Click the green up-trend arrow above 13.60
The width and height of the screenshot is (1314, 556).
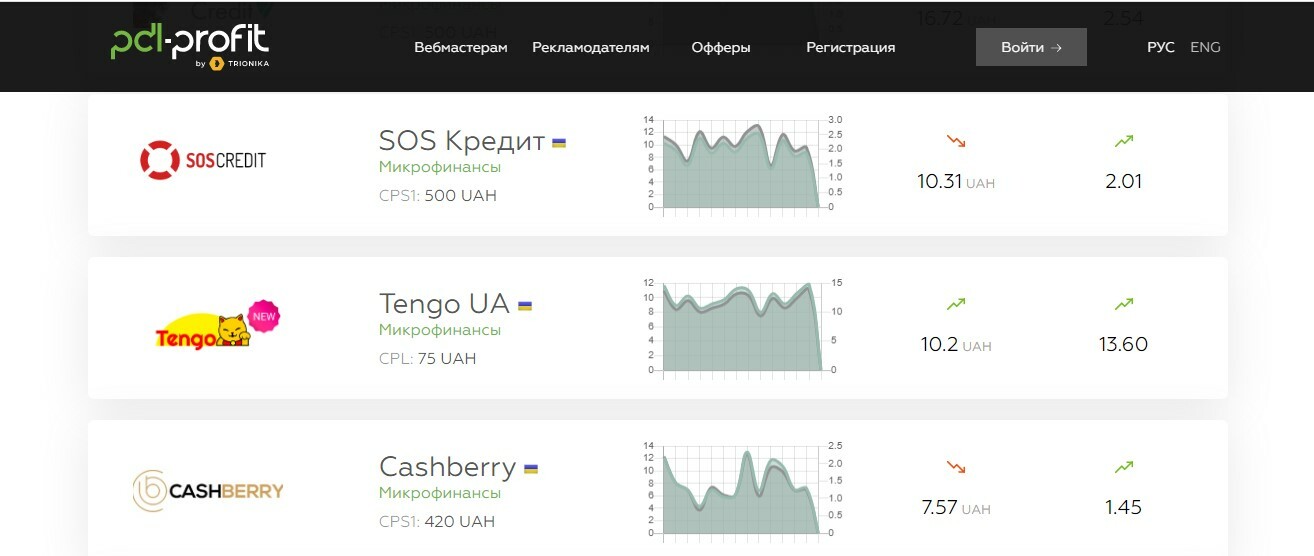[1124, 304]
